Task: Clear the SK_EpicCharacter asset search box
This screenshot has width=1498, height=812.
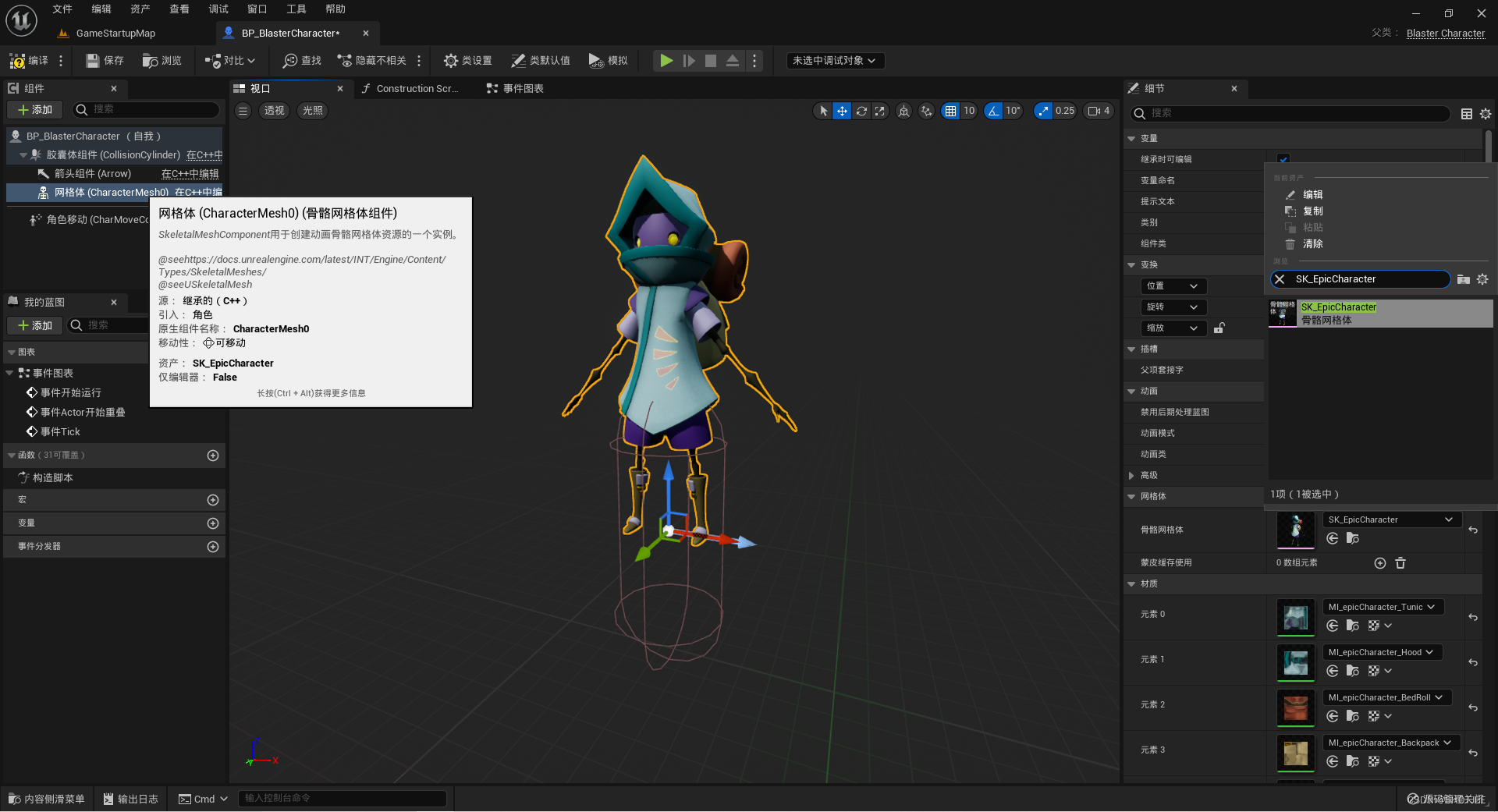Action: [x=1280, y=279]
